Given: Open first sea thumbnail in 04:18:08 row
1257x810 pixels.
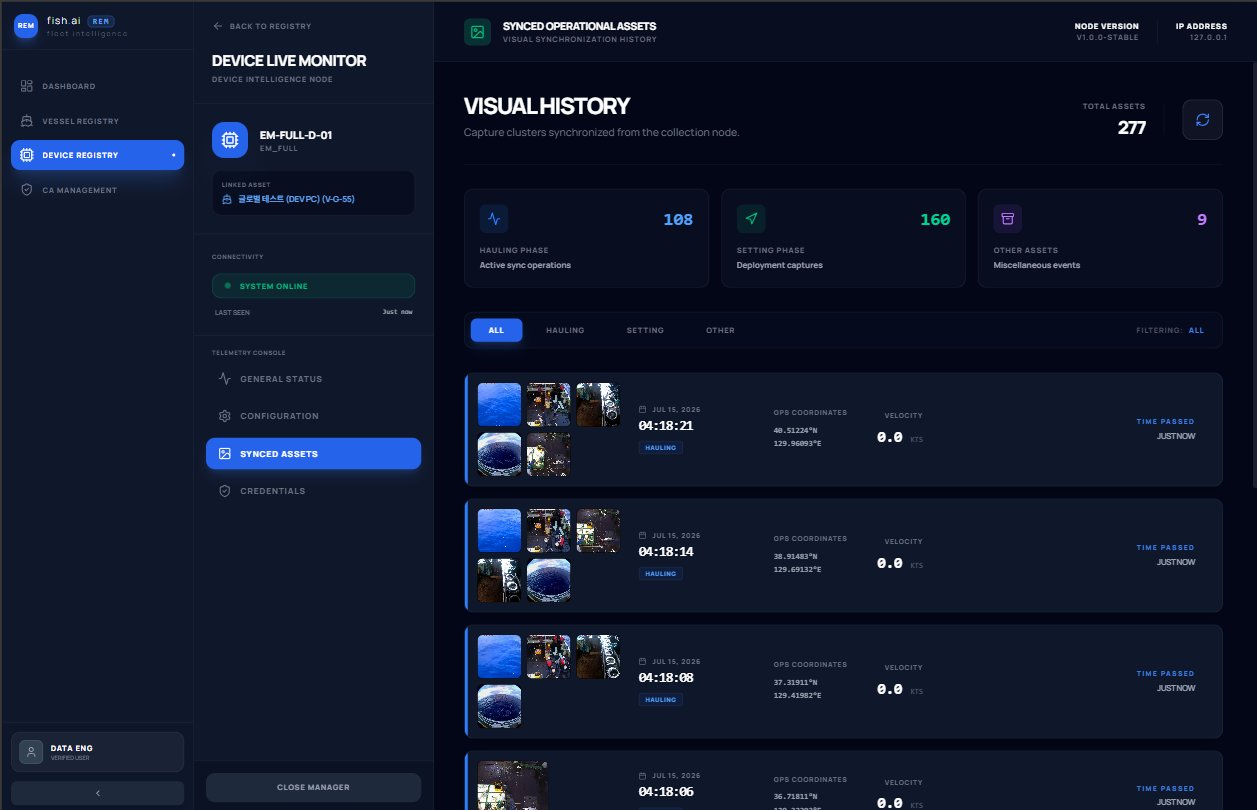Looking at the screenshot, I should (x=499, y=657).
